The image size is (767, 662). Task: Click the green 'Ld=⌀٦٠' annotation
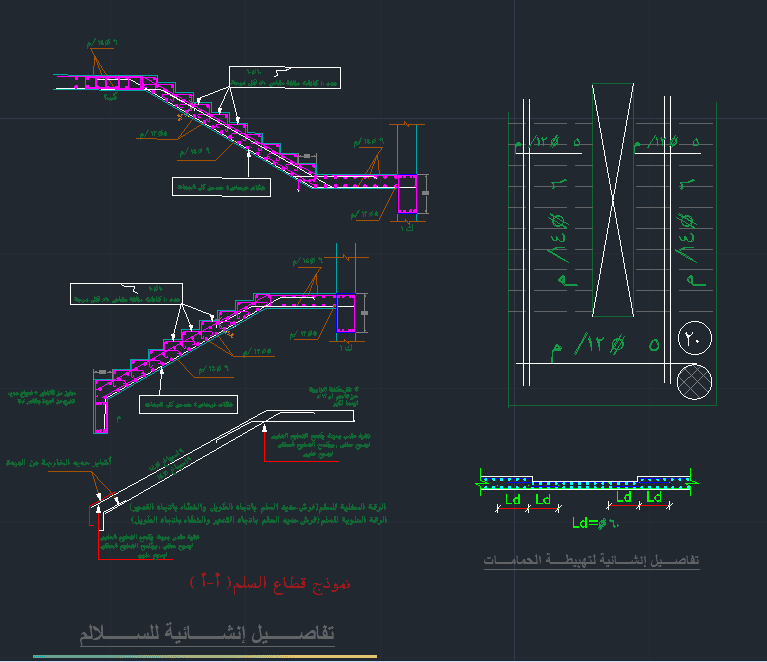pos(595,523)
